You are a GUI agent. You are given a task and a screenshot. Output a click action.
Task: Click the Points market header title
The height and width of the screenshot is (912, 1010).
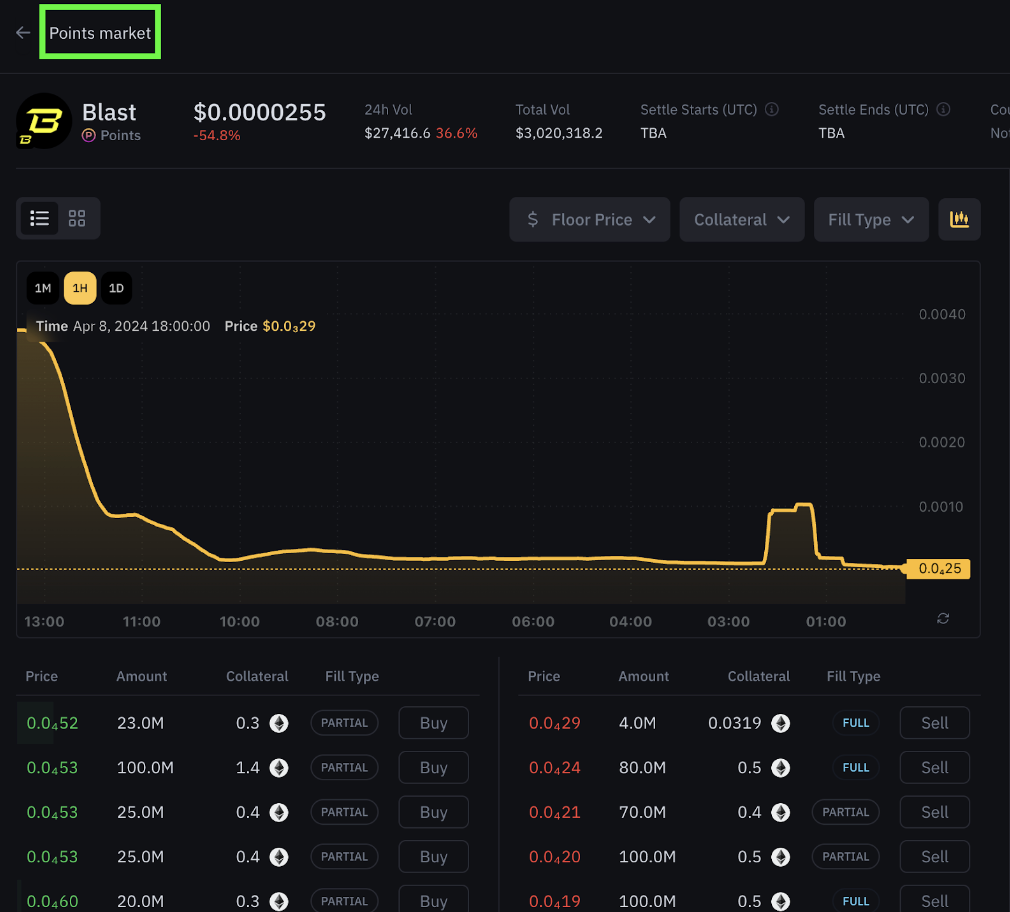pyautogui.click(x=100, y=33)
